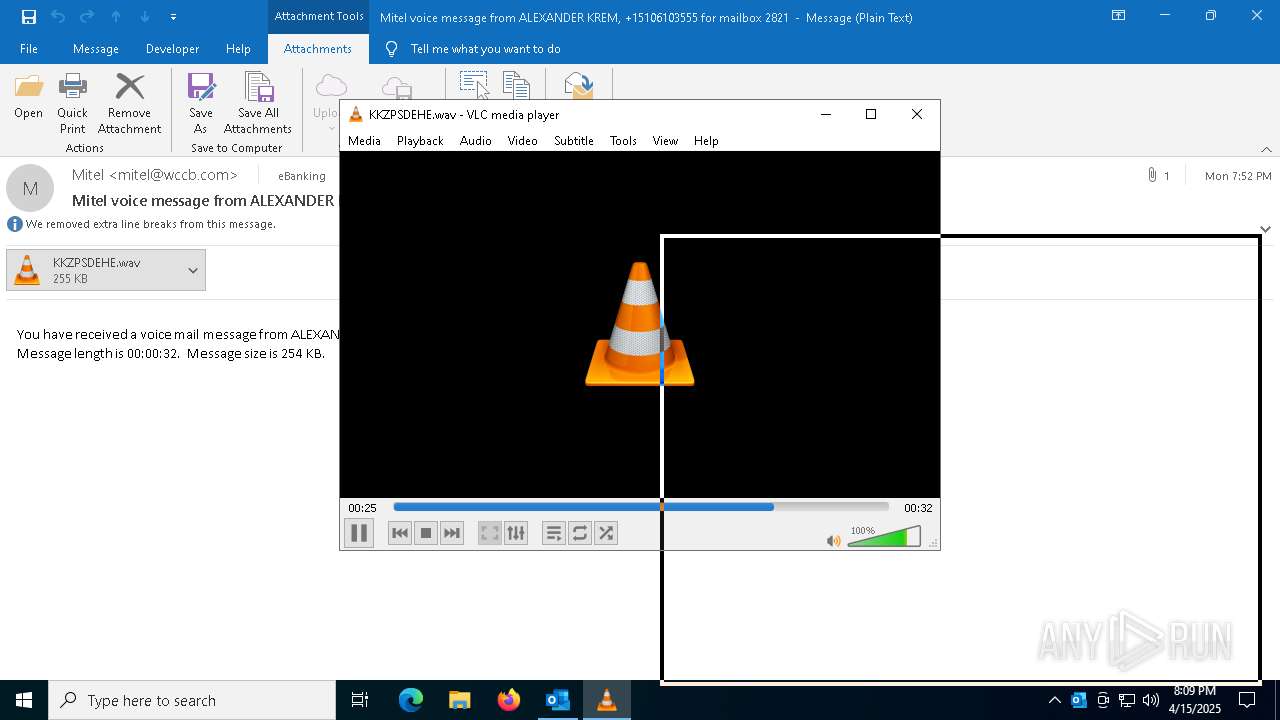Open VLC Video menu
Viewport: 1280px width, 720px height.
[x=522, y=141]
